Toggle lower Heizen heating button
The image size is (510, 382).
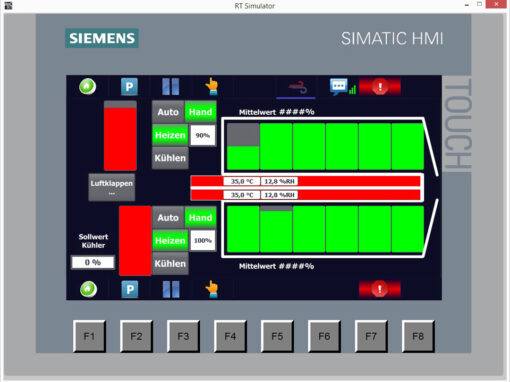[170, 241]
